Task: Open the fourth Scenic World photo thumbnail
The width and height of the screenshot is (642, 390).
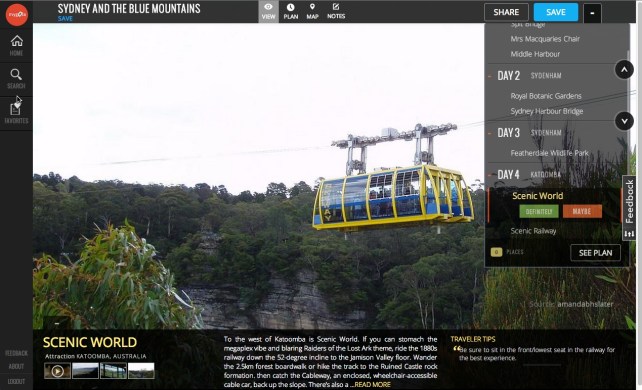Action: [x=141, y=371]
